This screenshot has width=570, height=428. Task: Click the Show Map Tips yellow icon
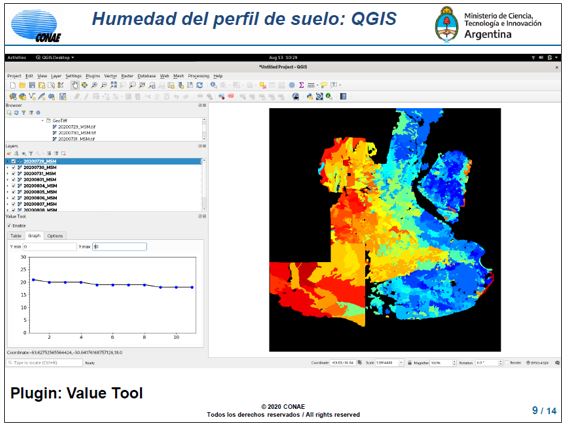[324, 85]
